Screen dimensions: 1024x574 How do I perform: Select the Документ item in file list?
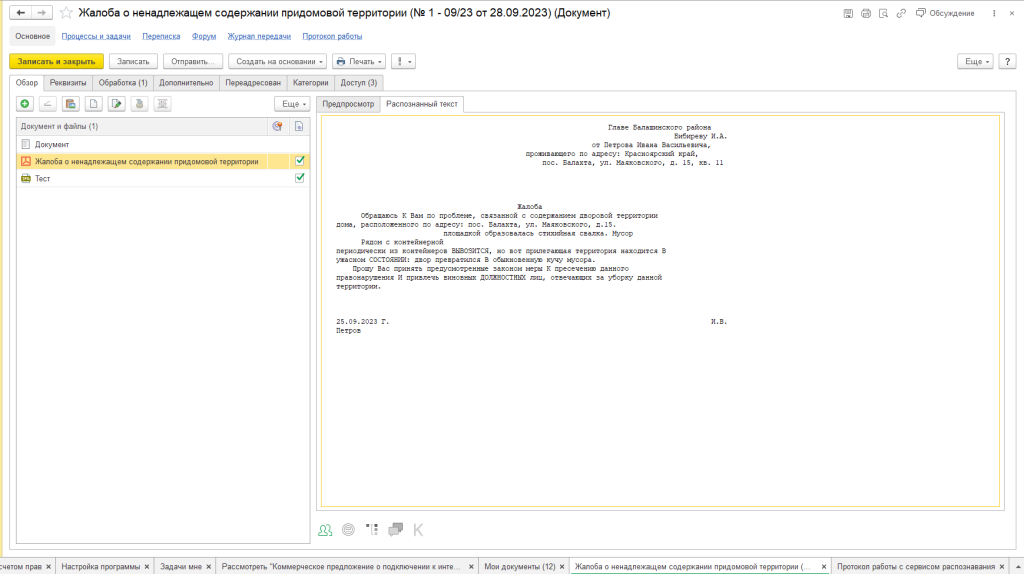click(x=52, y=144)
